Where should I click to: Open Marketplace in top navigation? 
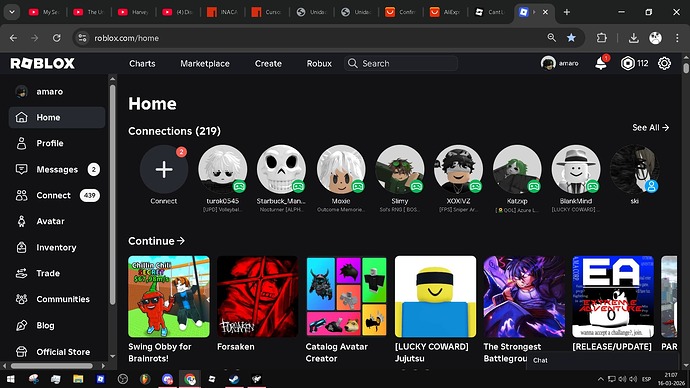[205, 63]
